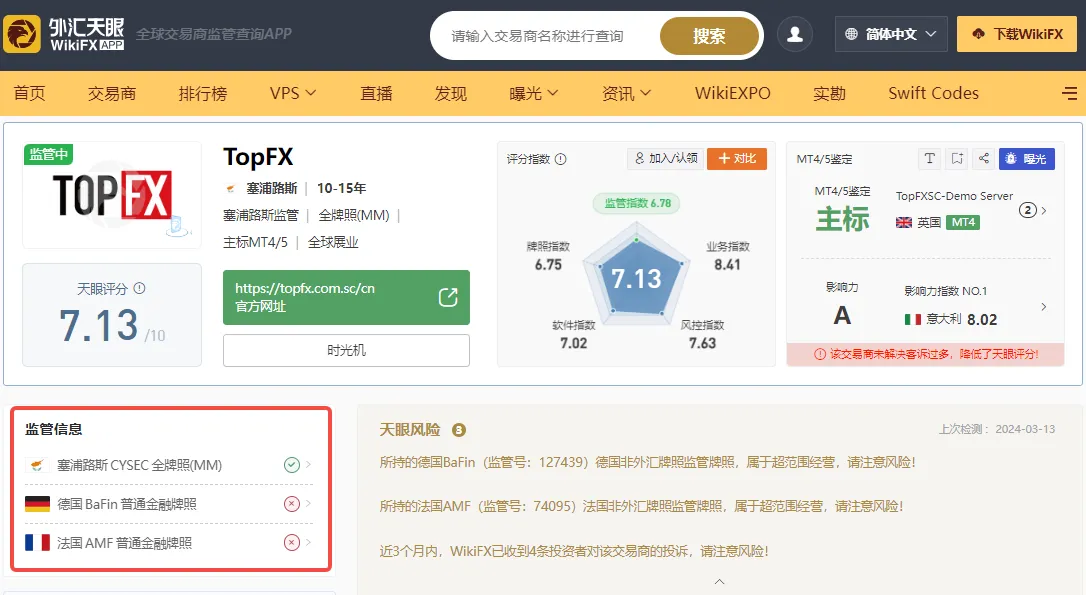
Task: Open the 发现 menu item
Action: (451, 93)
